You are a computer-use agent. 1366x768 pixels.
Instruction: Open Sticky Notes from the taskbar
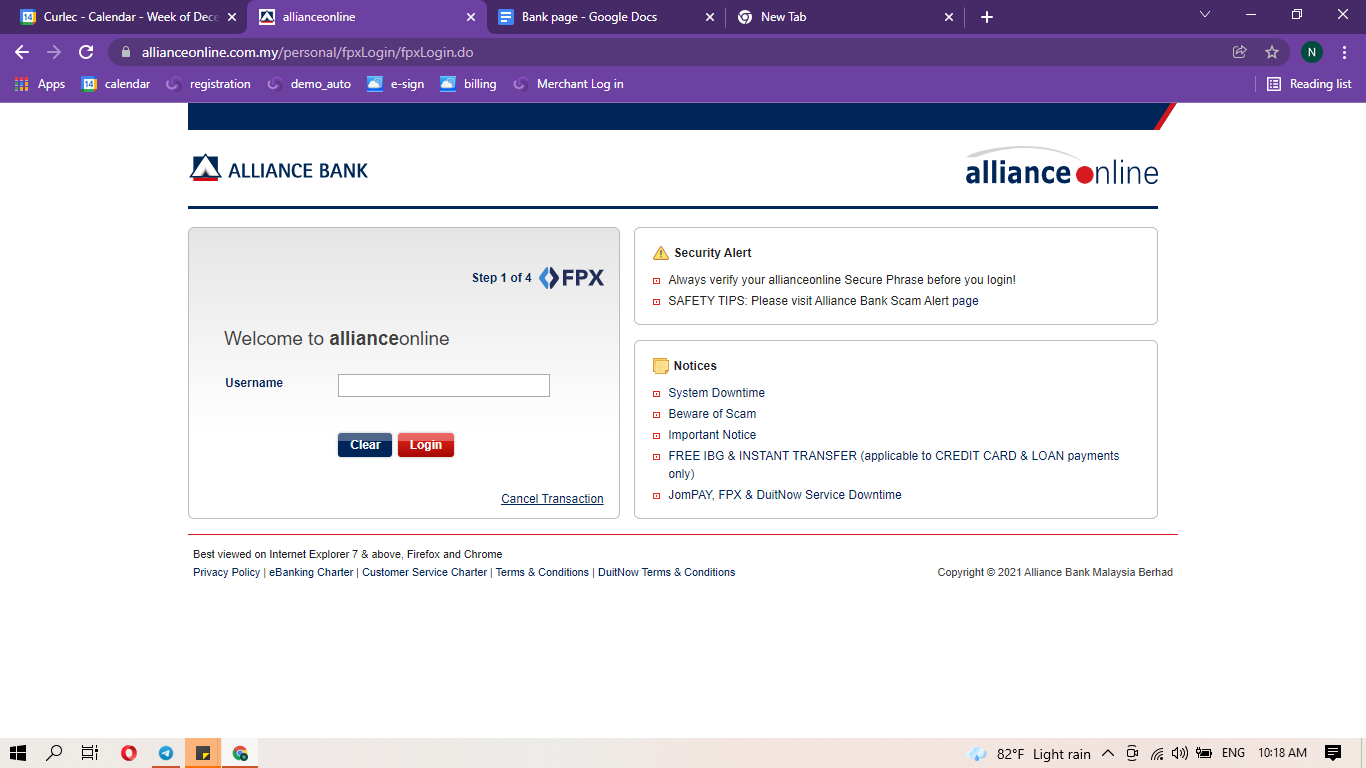coord(203,753)
